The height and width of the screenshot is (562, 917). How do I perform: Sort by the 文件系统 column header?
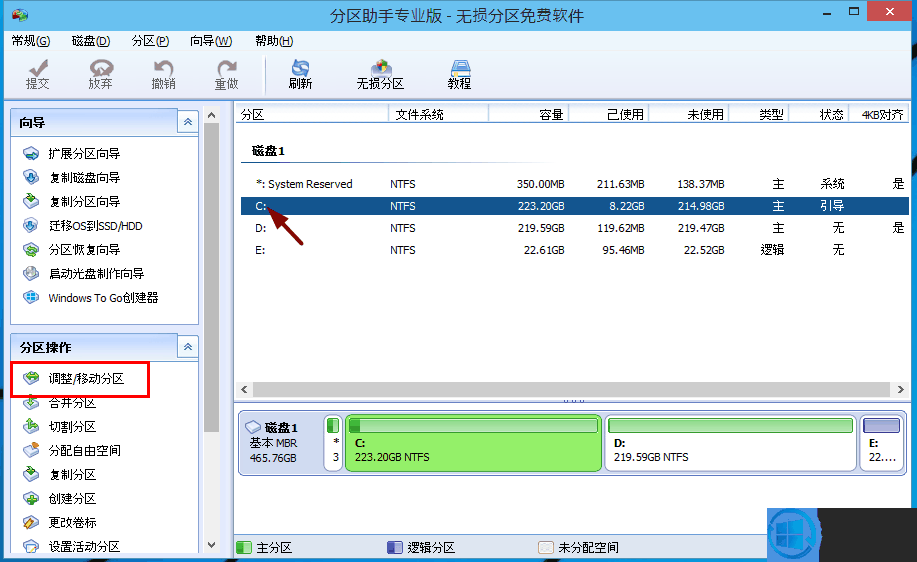439,115
